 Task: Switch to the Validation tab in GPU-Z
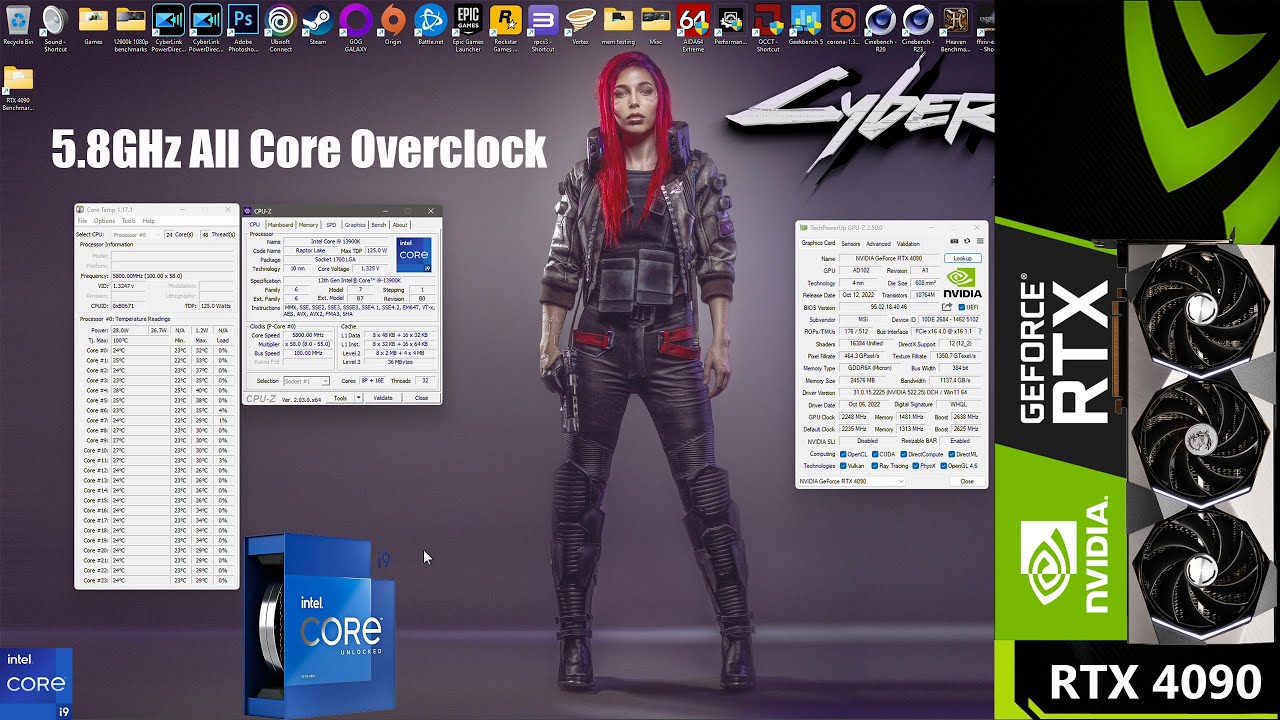(908, 243)
